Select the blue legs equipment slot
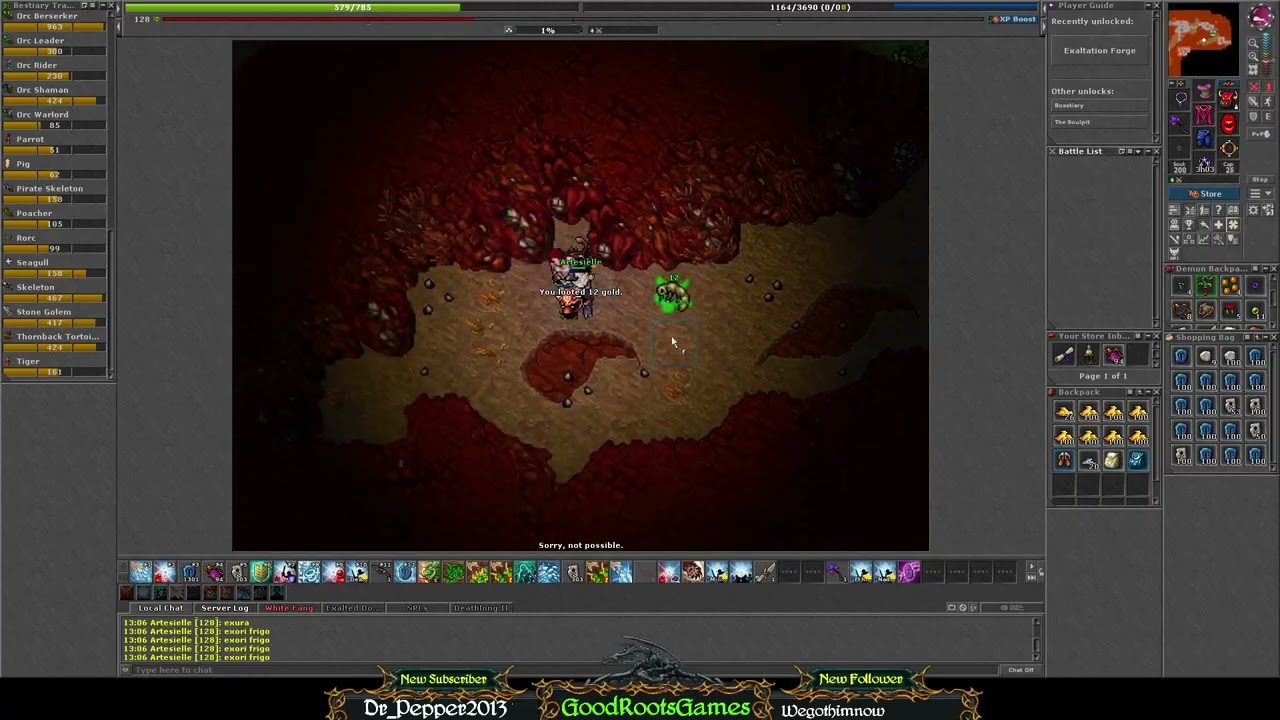Image resolution: width=1280 pixels, height=720 pixels. 1204,138
